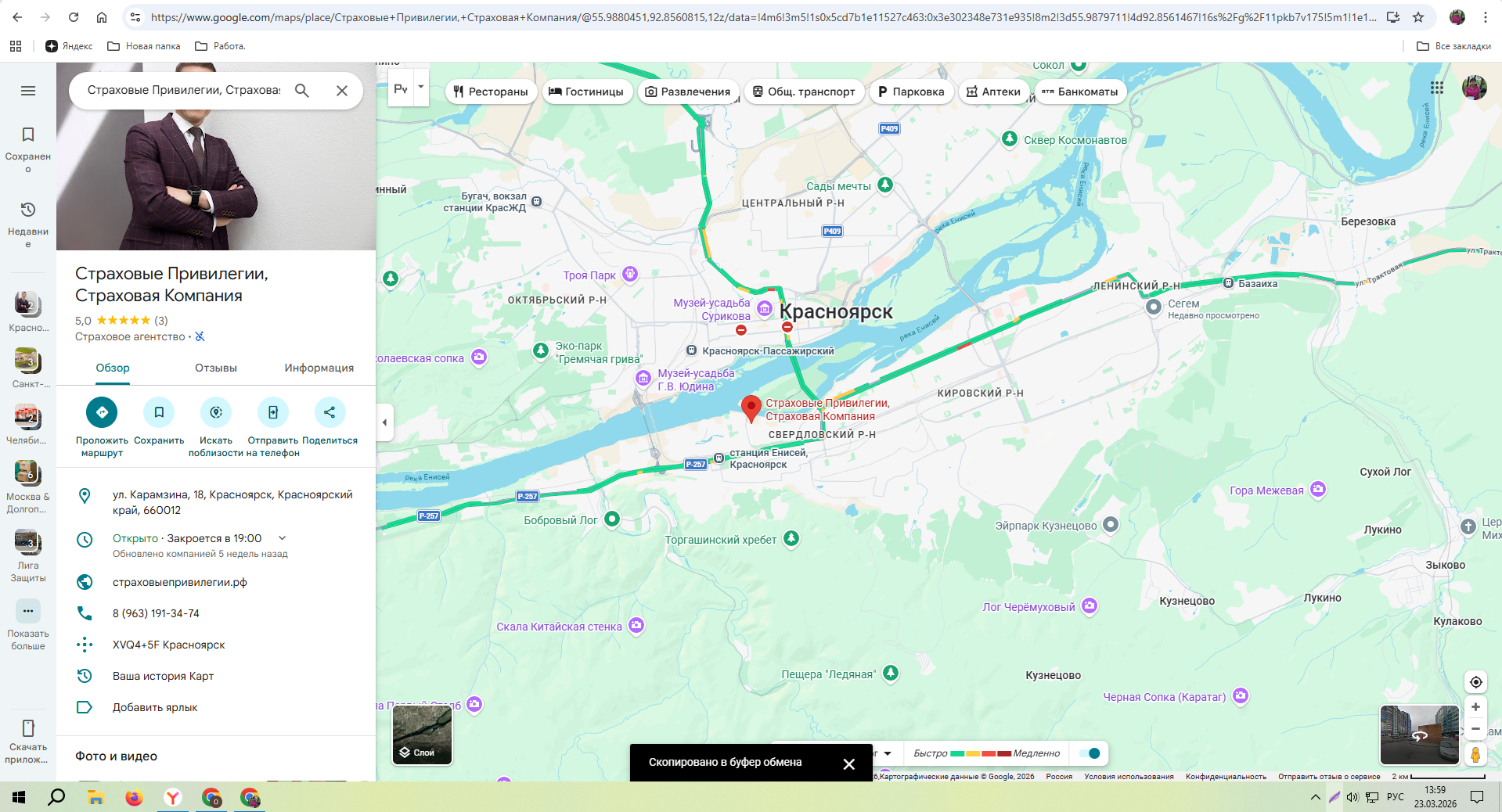This screenshot has width=1502, height=812.
Task: Open File Explorer from the taskbar
Action: click(95, 797)
